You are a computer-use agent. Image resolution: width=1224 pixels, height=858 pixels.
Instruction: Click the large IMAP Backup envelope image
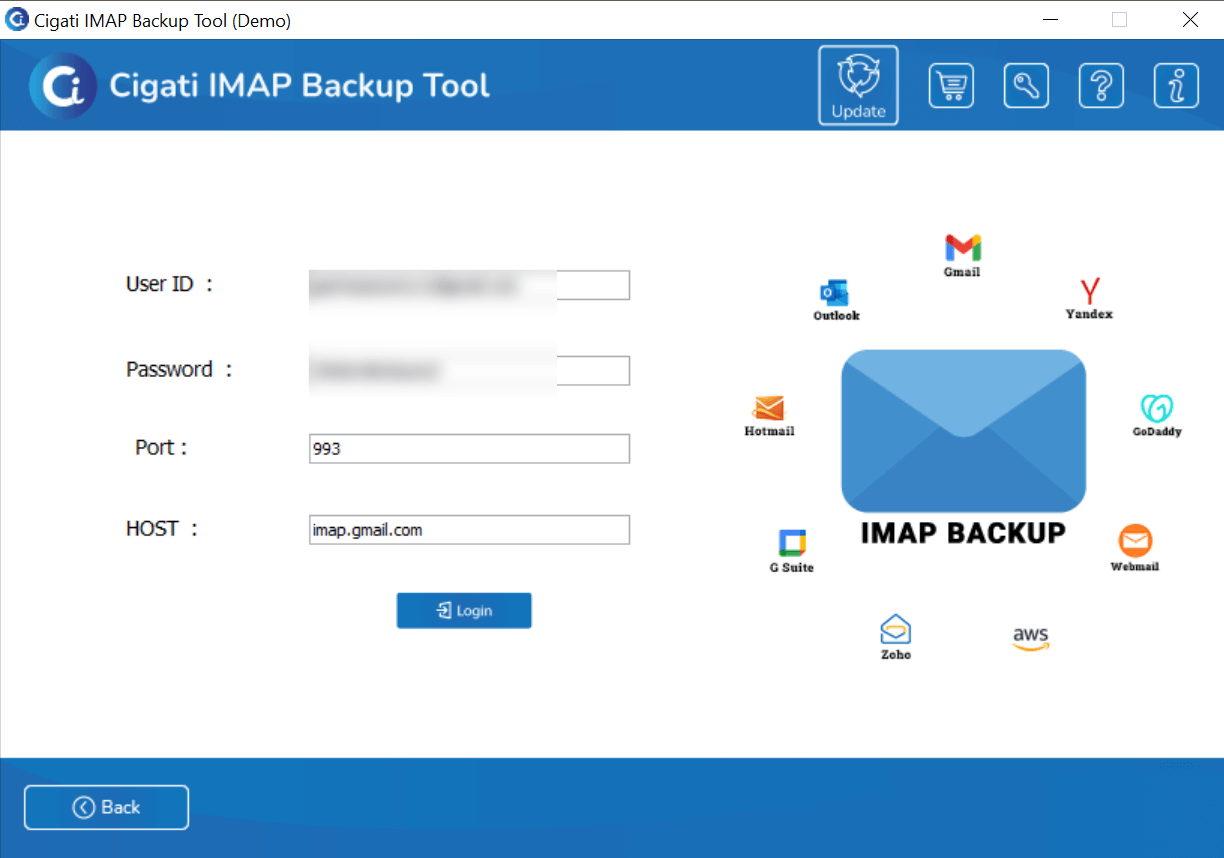(964, 431)
